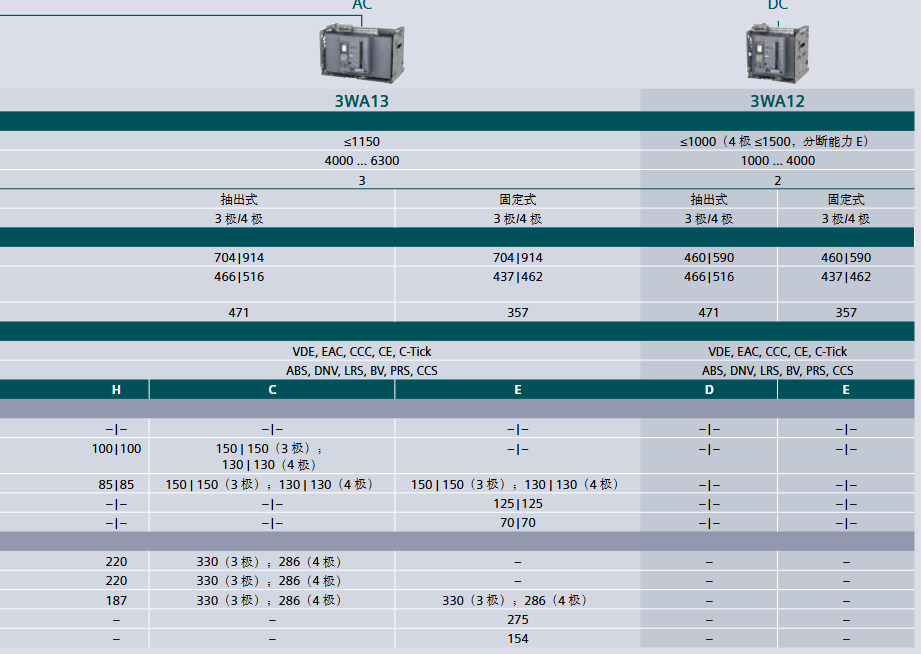The width and height of the screenshot is (921, 654).
Task: Click the DC label above the 3WA12 image
Action: pos(777,5)
